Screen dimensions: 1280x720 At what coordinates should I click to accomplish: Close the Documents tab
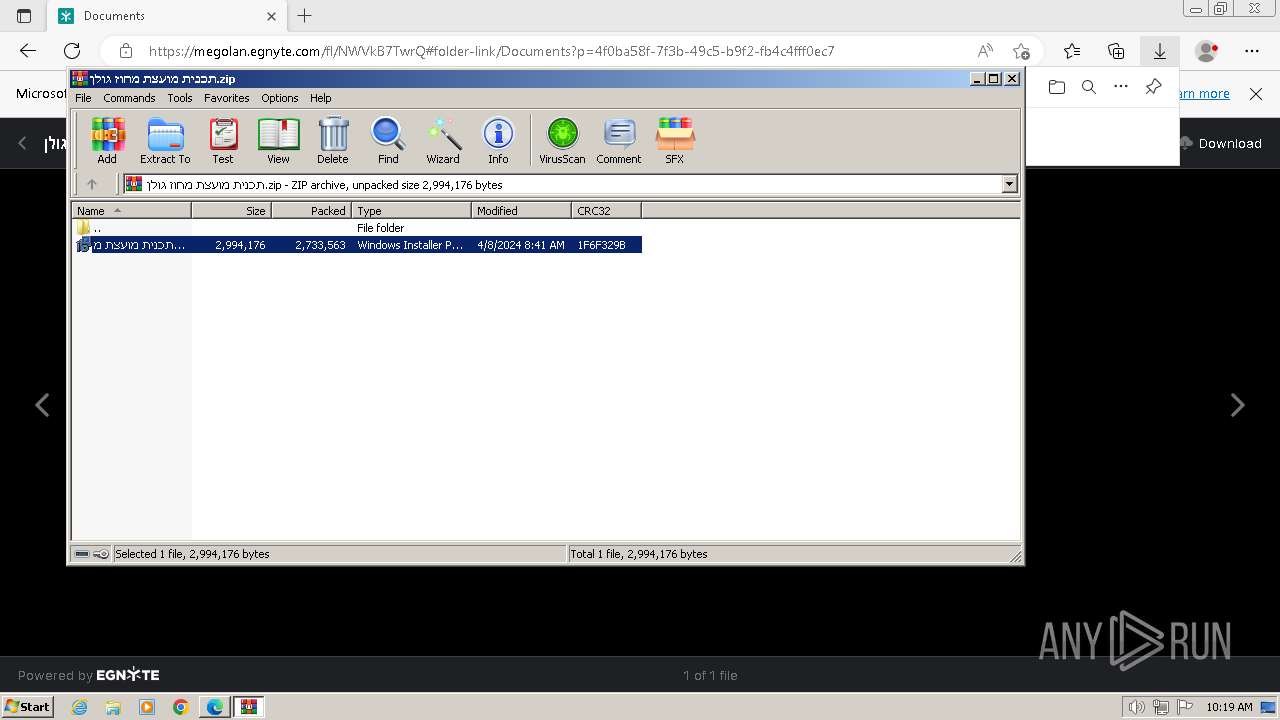(x=272, y=16)
